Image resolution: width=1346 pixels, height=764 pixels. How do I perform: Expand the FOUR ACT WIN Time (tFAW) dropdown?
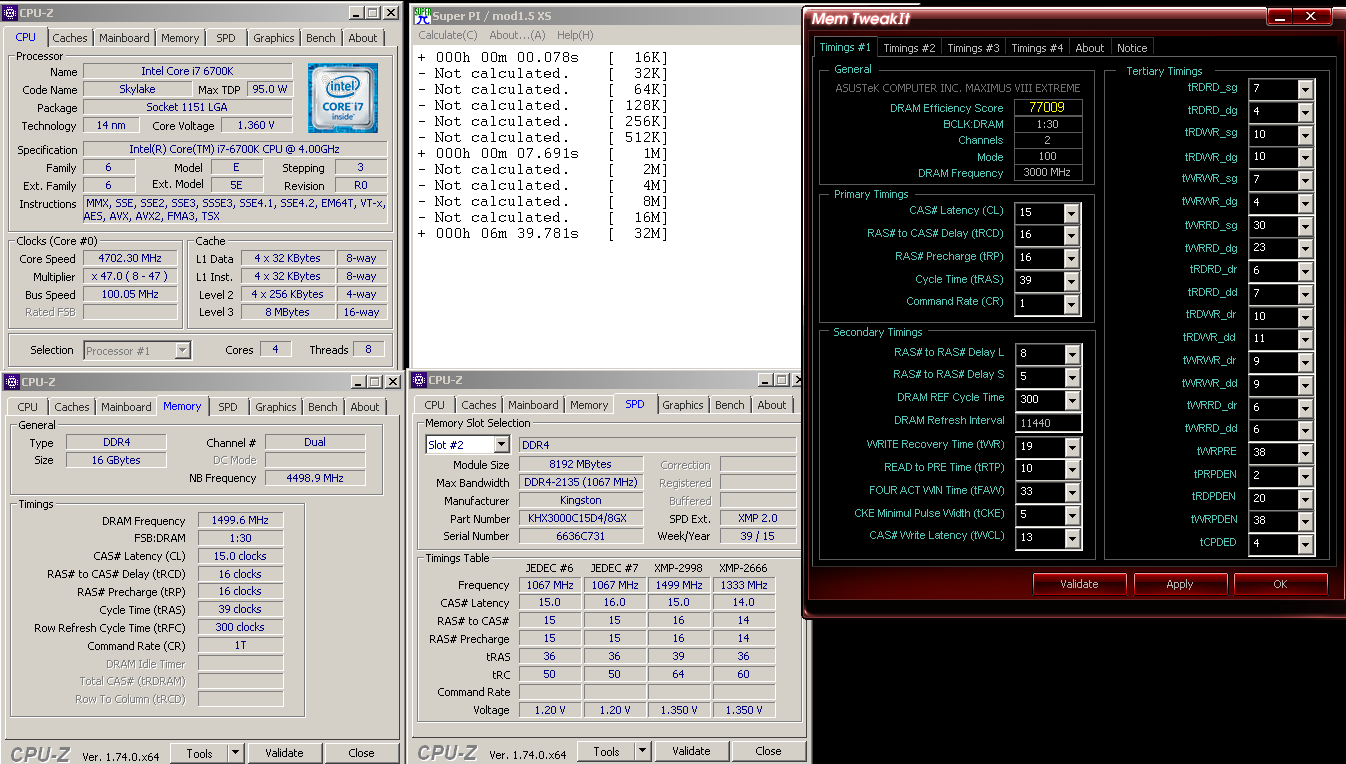(1072, 492)
